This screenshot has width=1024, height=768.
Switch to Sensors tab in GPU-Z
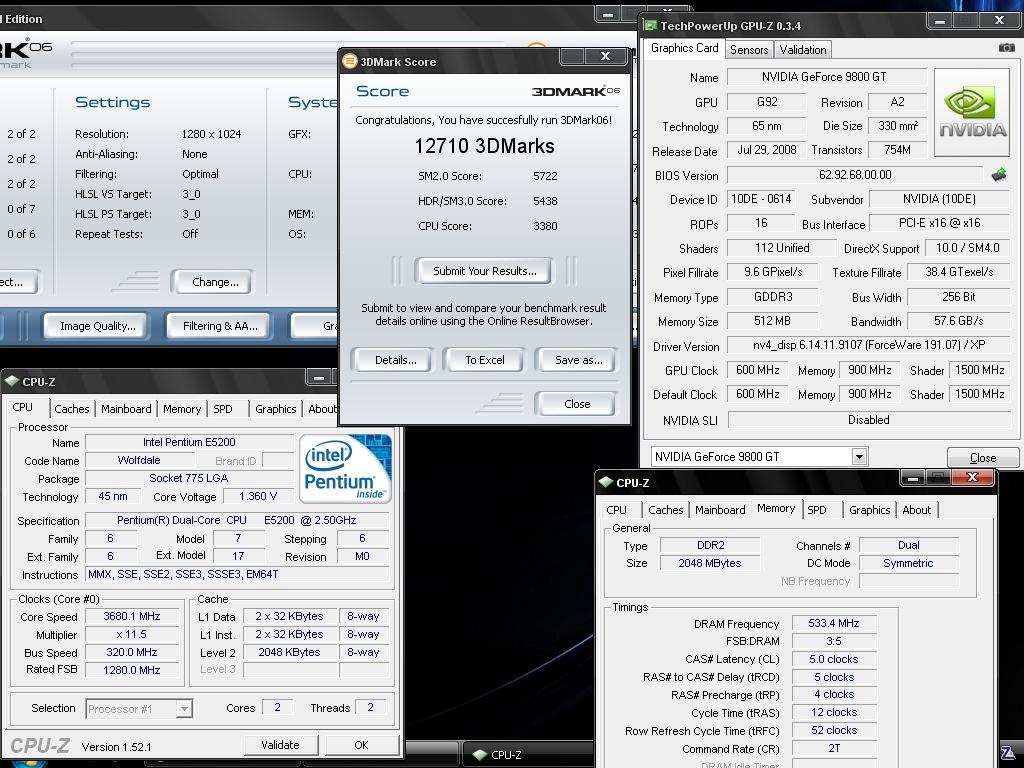tap(748, 50)
